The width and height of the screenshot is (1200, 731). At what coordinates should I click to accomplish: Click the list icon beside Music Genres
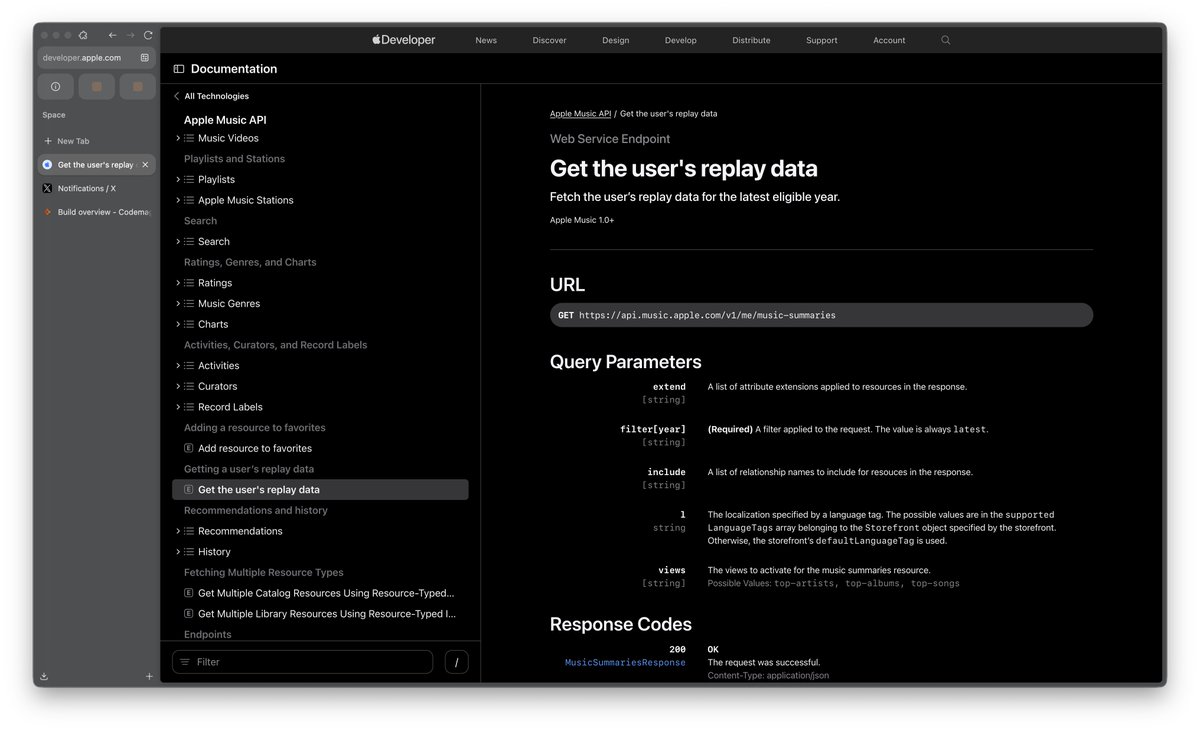click(x=189, y=303)
